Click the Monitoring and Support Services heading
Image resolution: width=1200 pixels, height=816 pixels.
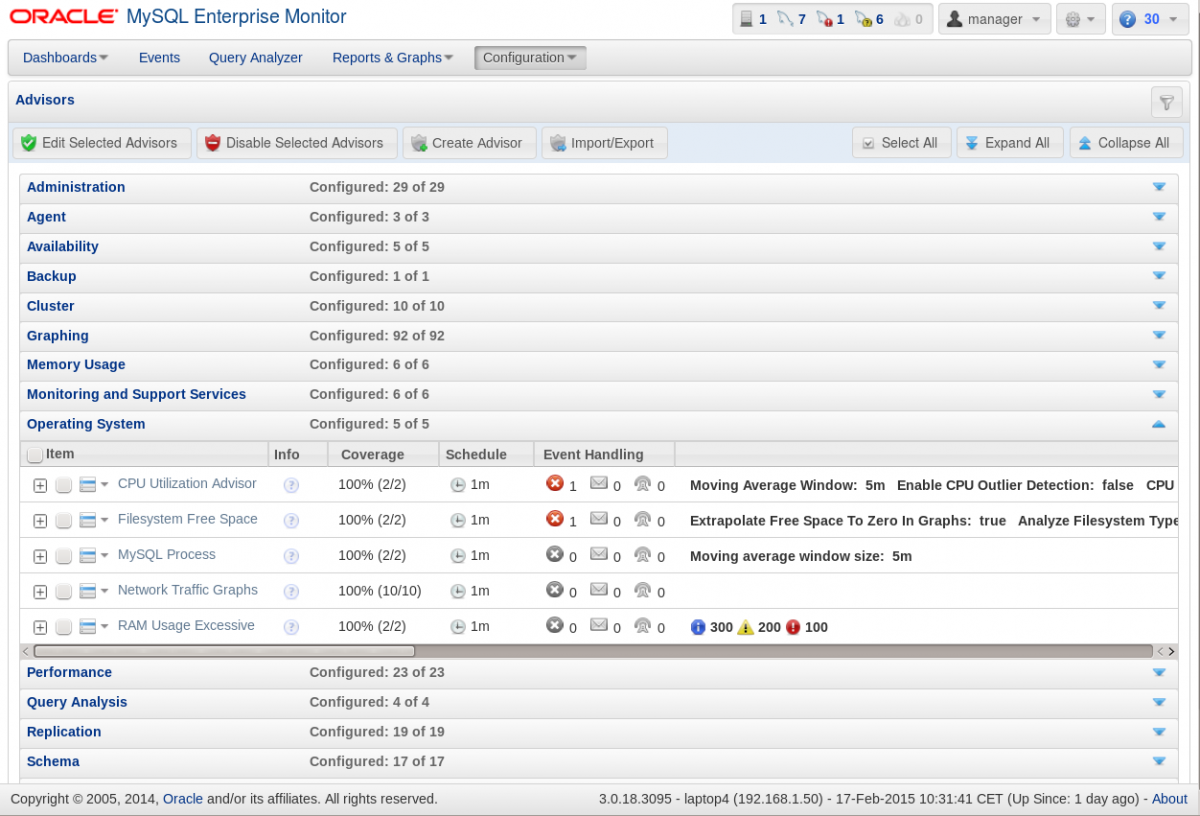coord(136,394)
